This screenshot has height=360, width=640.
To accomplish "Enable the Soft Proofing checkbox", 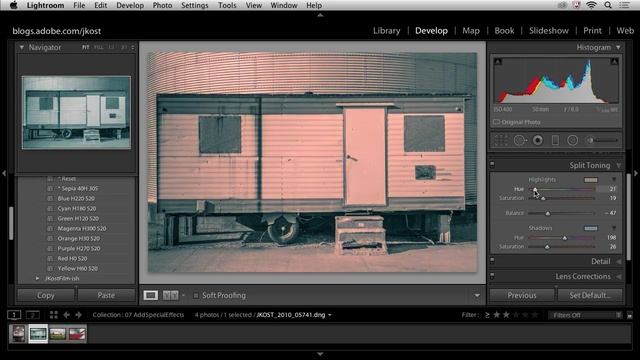I will click(x=196, y=295).
